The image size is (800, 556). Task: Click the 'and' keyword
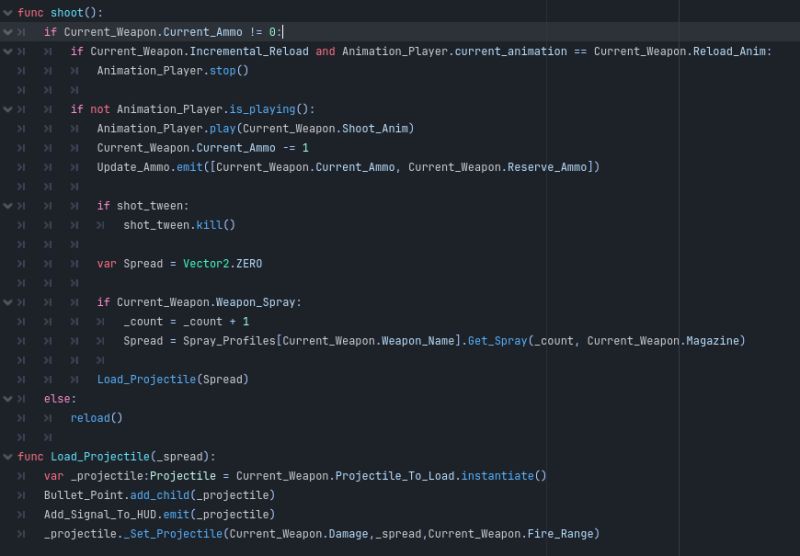[325, 52]
